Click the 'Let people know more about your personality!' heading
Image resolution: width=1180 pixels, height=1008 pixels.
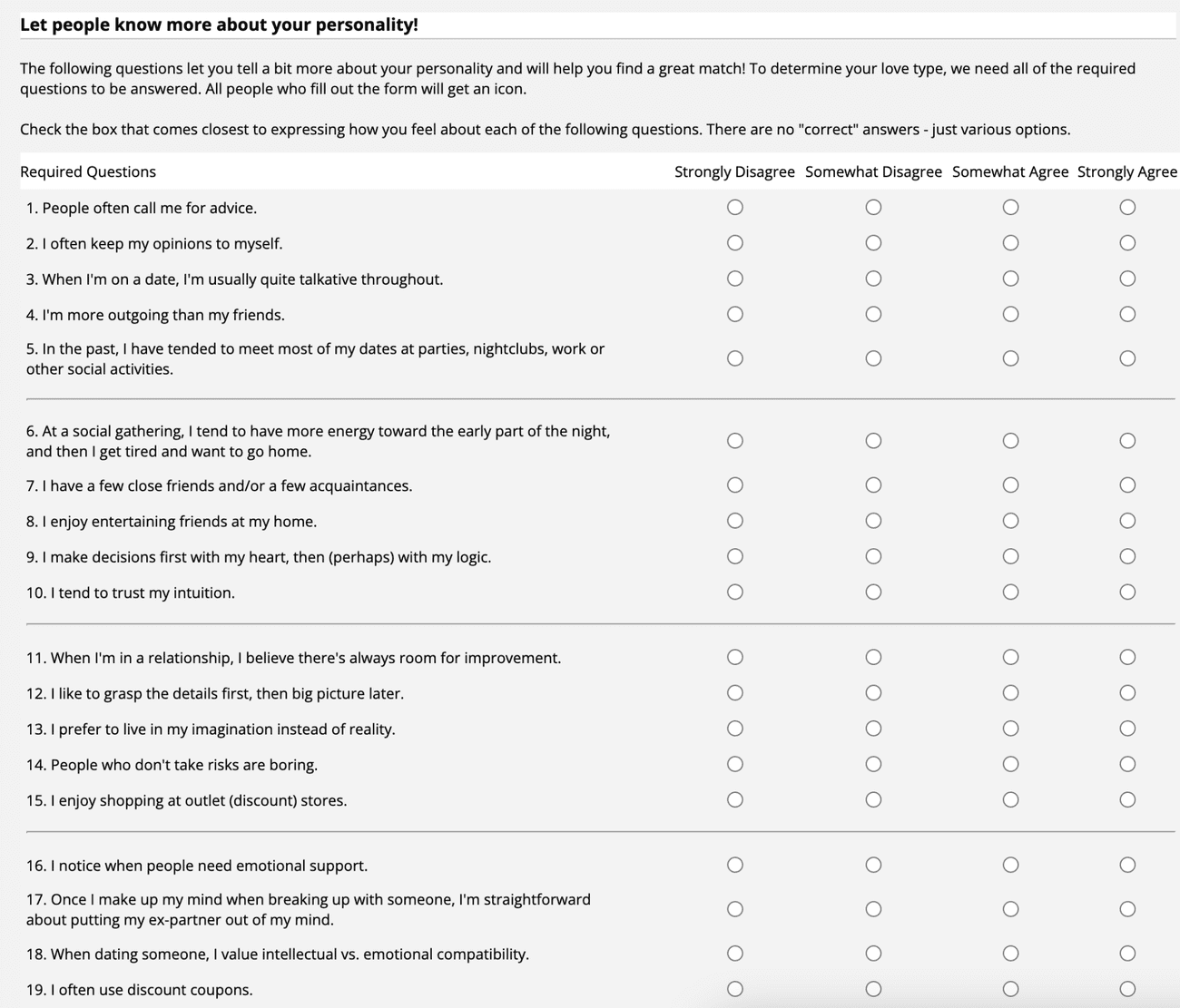tap(219, 24)
